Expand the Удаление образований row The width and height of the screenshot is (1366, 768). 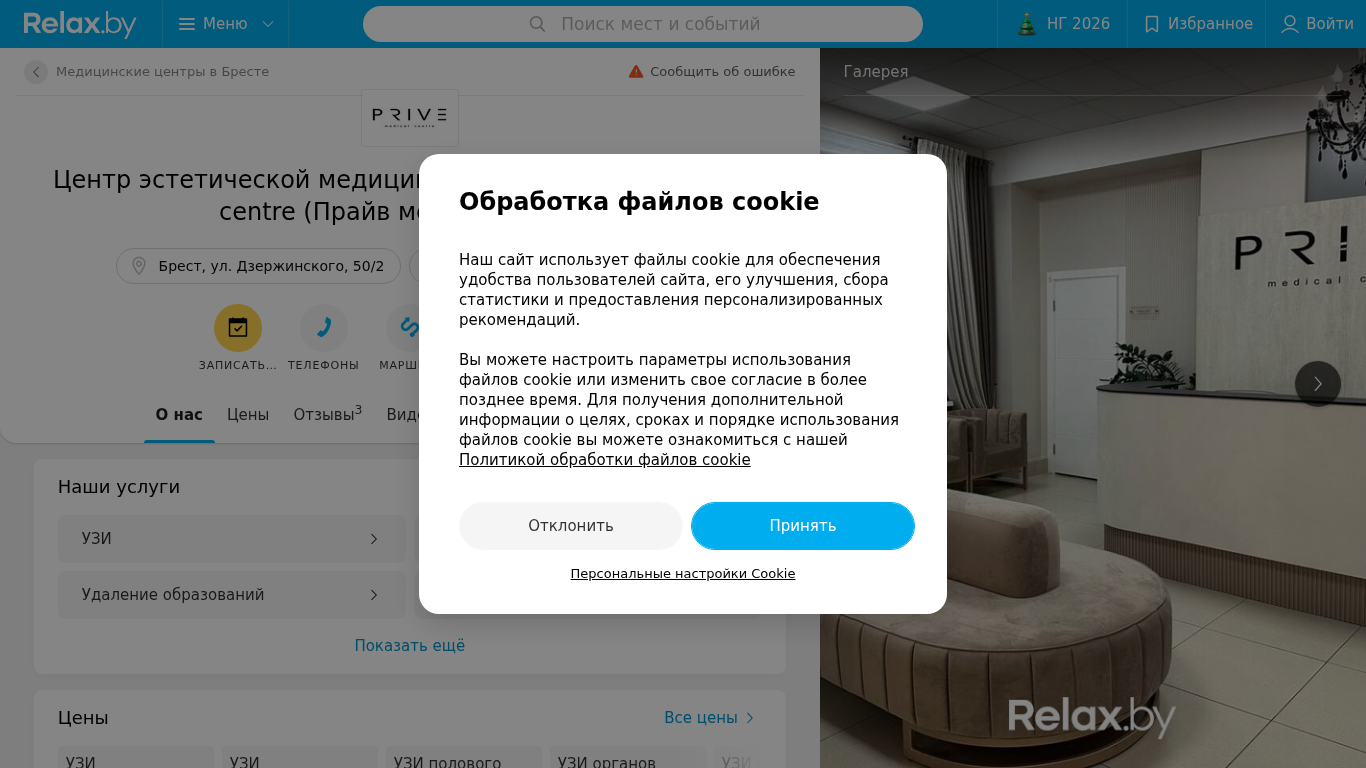point(232,595)
